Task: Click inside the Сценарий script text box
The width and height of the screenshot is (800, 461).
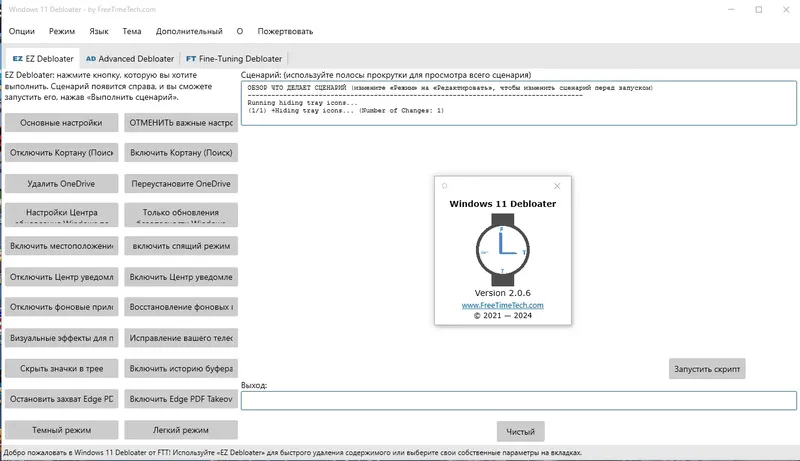Action: click(518, 103)
